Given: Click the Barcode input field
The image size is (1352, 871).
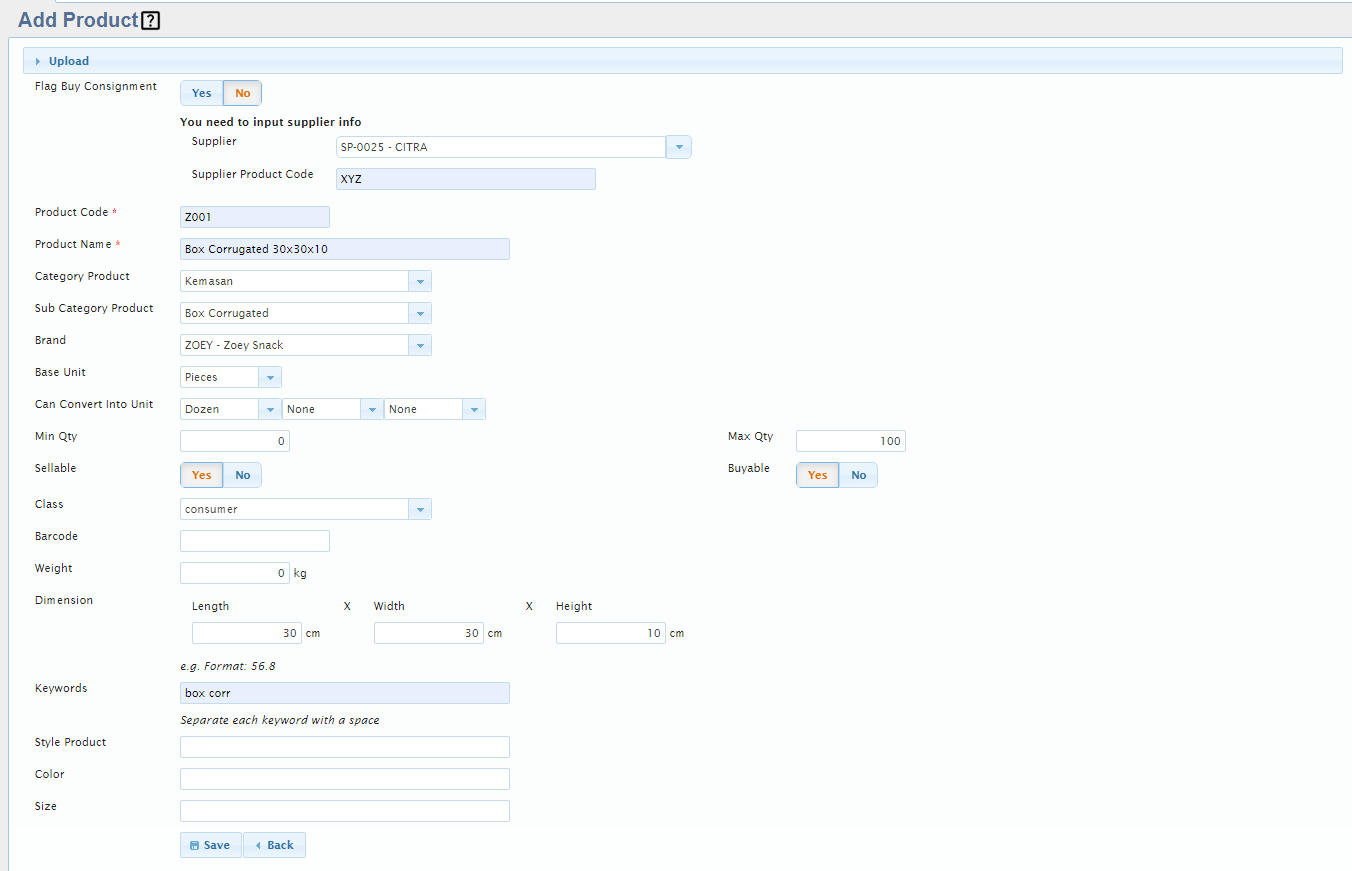Looking at the screenshot, I should pos(255,541).
